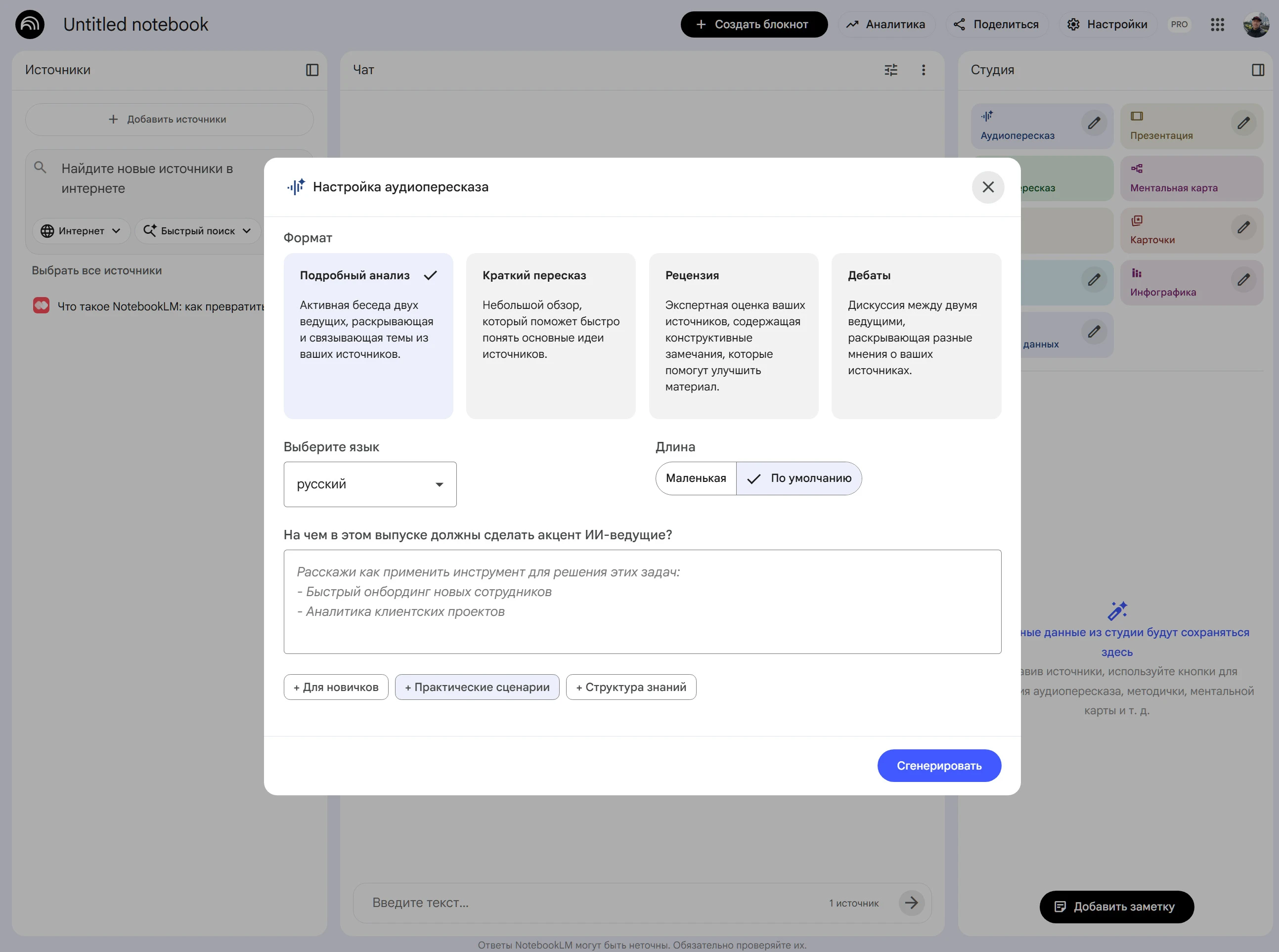
Task: Choose Маленькая length option
Action: pos(696,478)
